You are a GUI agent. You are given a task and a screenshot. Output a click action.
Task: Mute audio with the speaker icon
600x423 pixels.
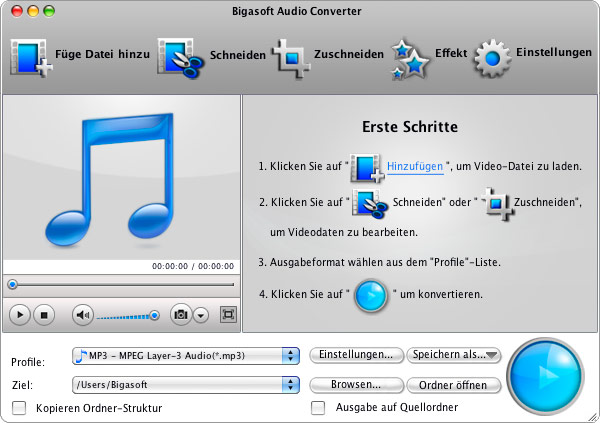tap(83, 315)
